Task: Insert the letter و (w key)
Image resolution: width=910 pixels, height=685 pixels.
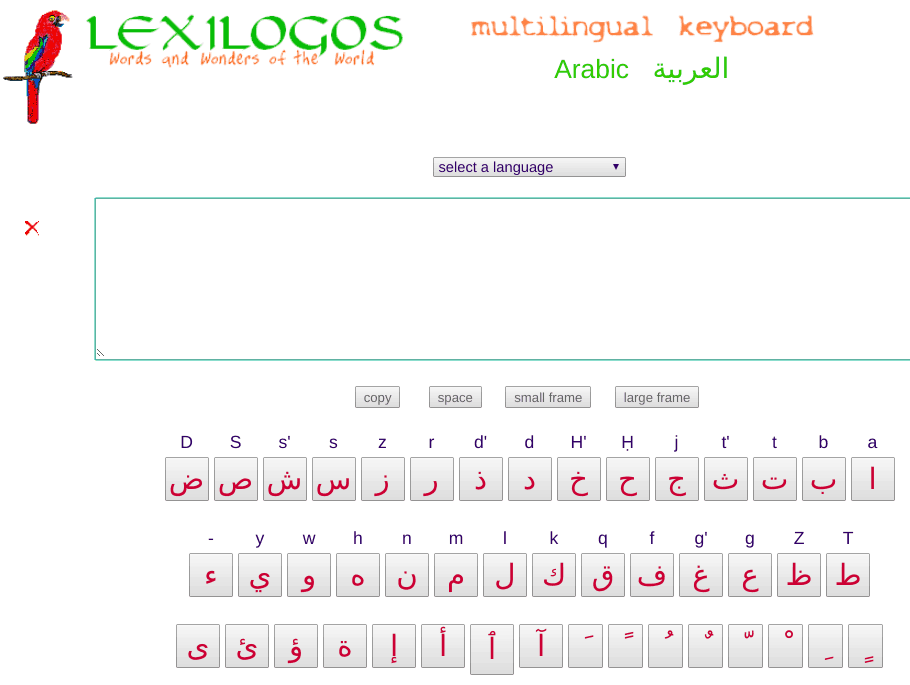Action: [x=309, y=575]
